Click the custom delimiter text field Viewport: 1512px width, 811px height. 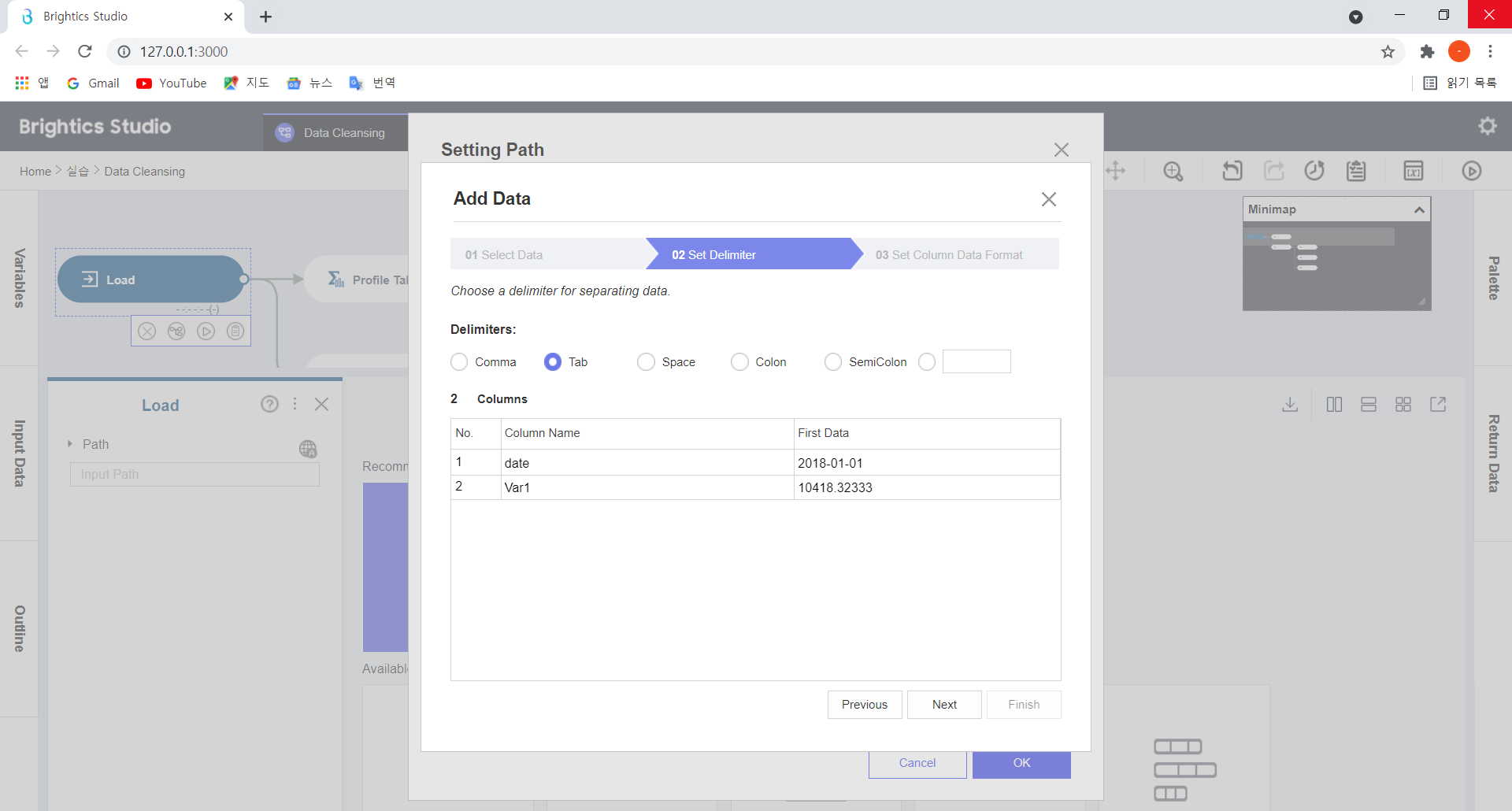coord(976,361)
